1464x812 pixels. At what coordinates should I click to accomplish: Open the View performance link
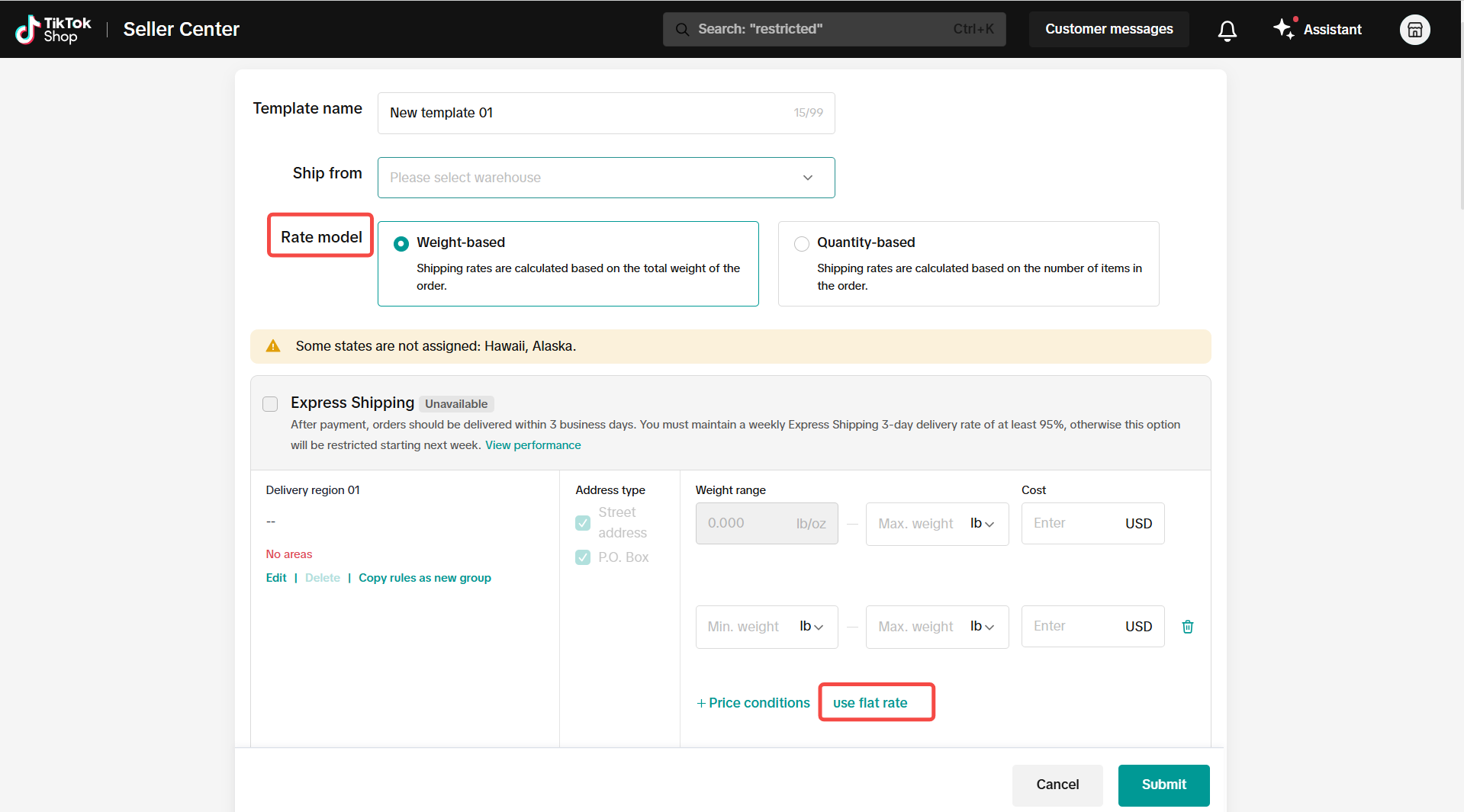[x=533, y=445]
